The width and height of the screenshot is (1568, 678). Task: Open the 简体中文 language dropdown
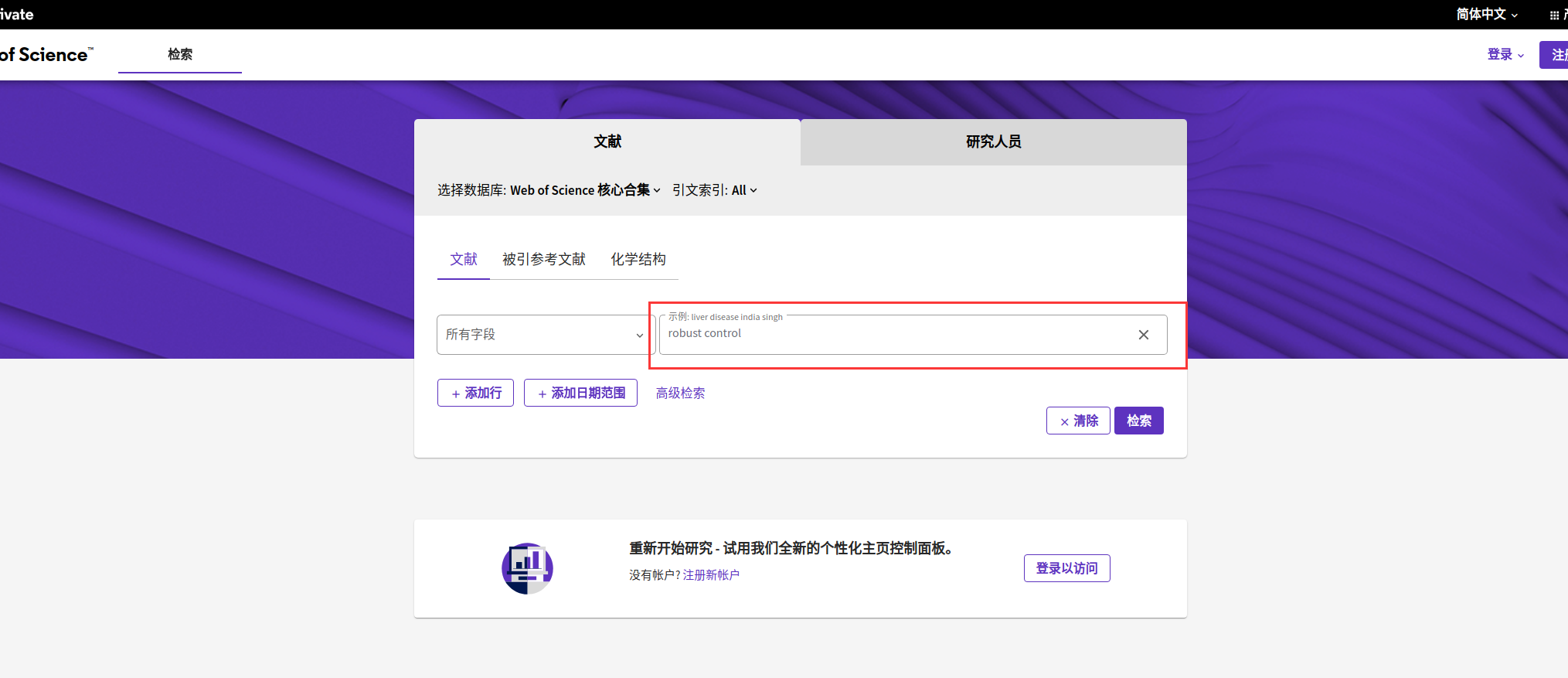click(x=1487, y=14)
